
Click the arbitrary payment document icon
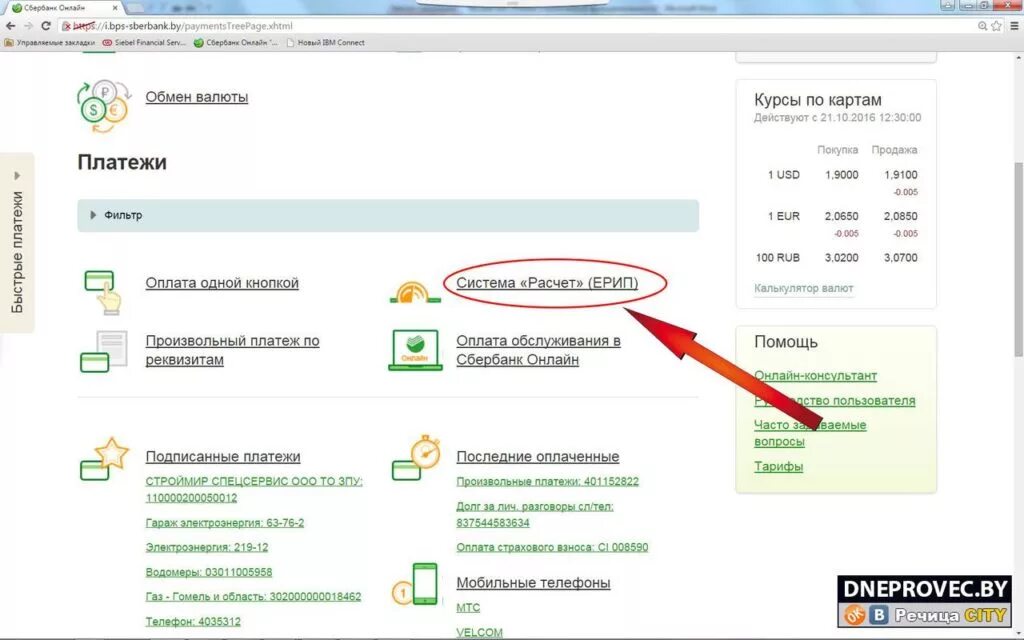(x=103, y=351)
